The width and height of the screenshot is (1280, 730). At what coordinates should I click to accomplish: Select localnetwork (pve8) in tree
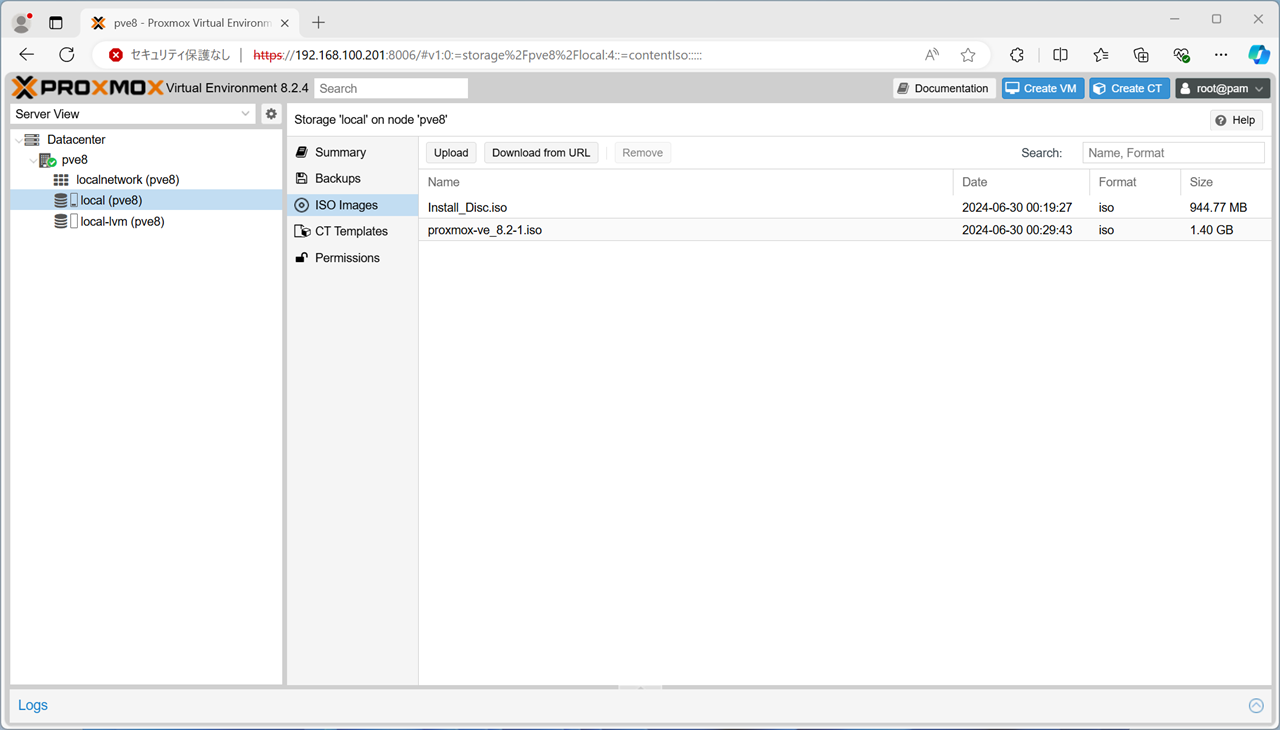(x=127, y=180)
